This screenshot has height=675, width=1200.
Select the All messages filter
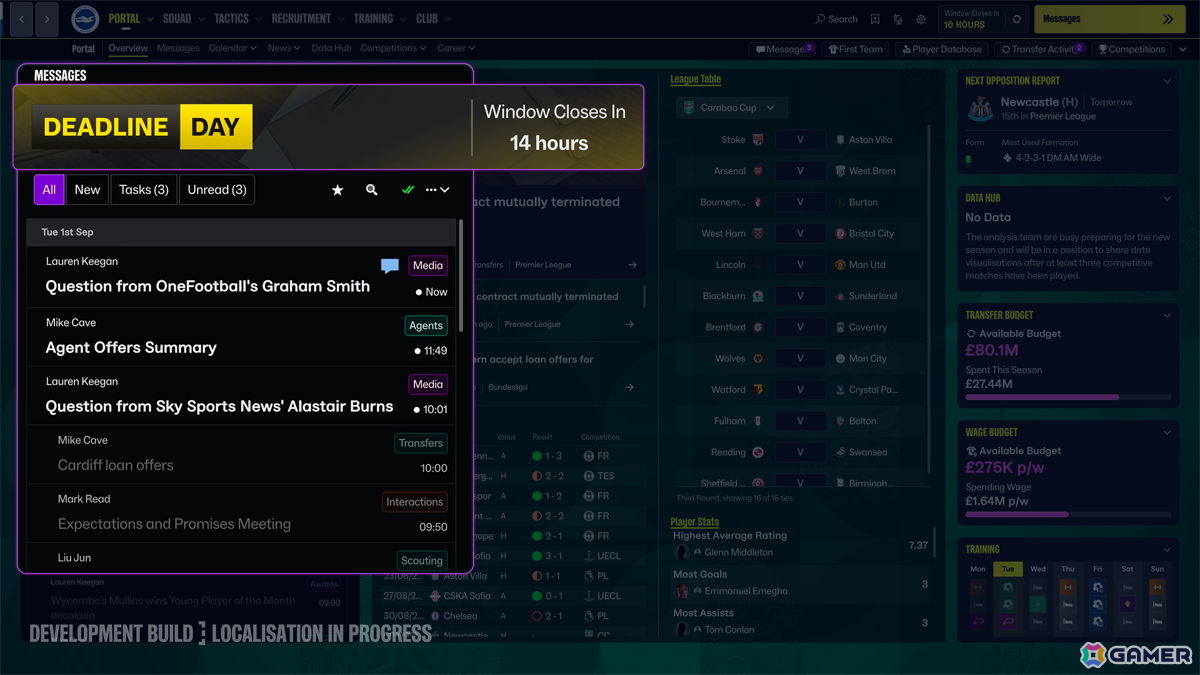(x=49, y=190)
